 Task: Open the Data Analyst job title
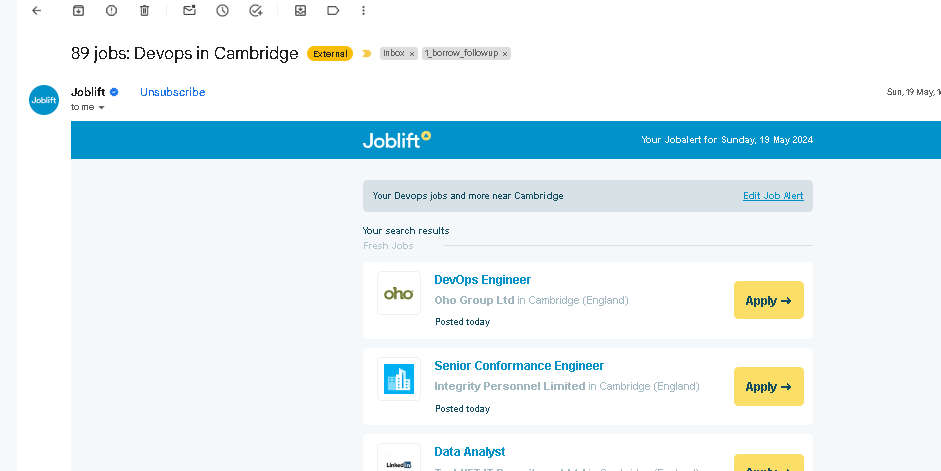click(469, 452)
